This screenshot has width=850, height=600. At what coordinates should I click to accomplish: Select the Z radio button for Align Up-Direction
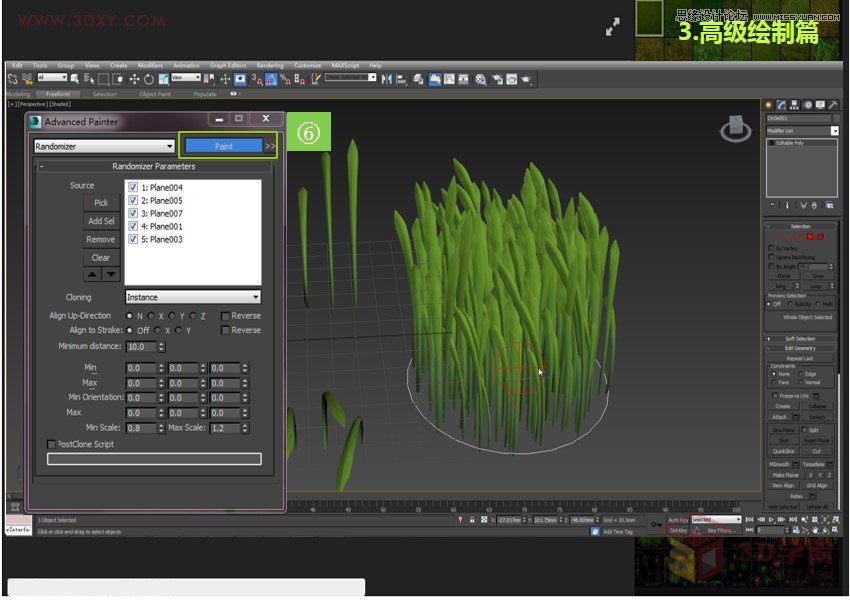tap(192, 316)
